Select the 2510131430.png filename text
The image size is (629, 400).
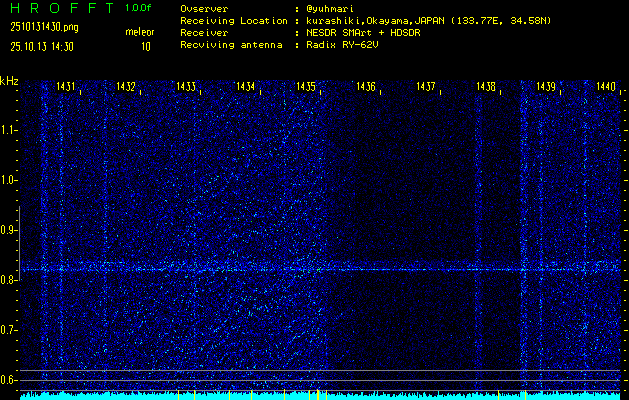pos(38,28)
